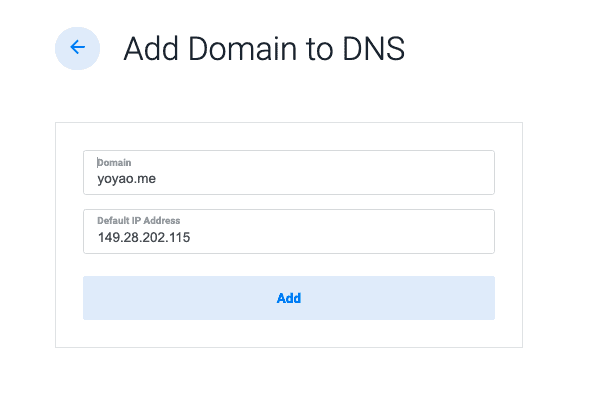Place cursor at end of IP address text
The image size is (594, 400).
pos(191,238)
